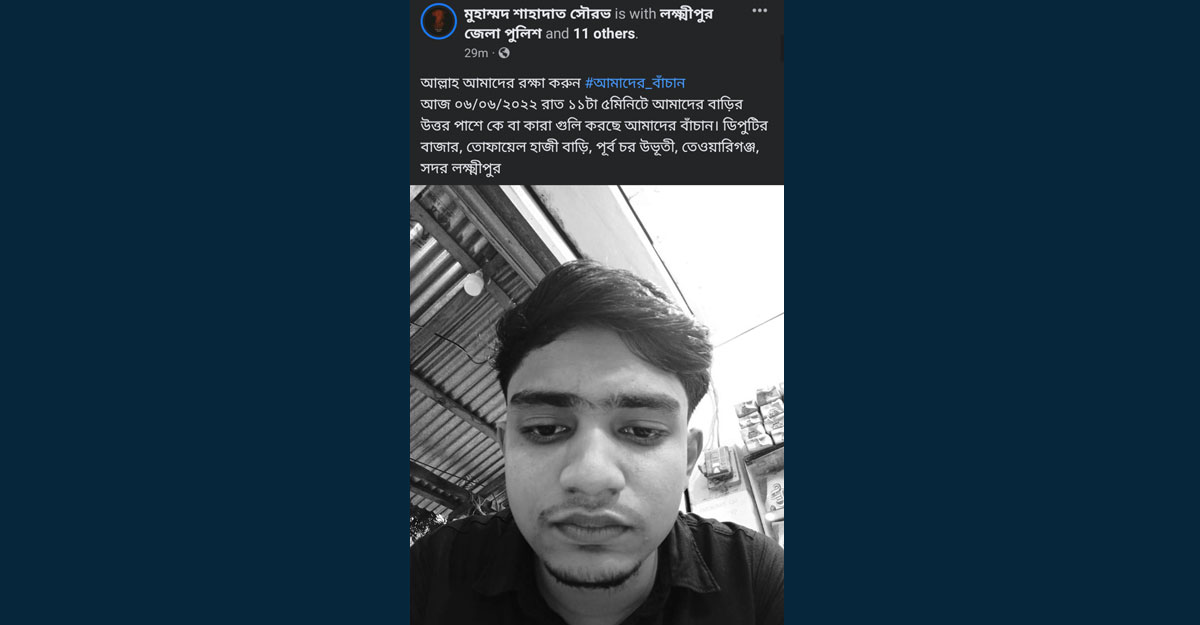Open the three-dot post options menu
Viewport: 1200px width, 625px height.
tap(760, 11)
